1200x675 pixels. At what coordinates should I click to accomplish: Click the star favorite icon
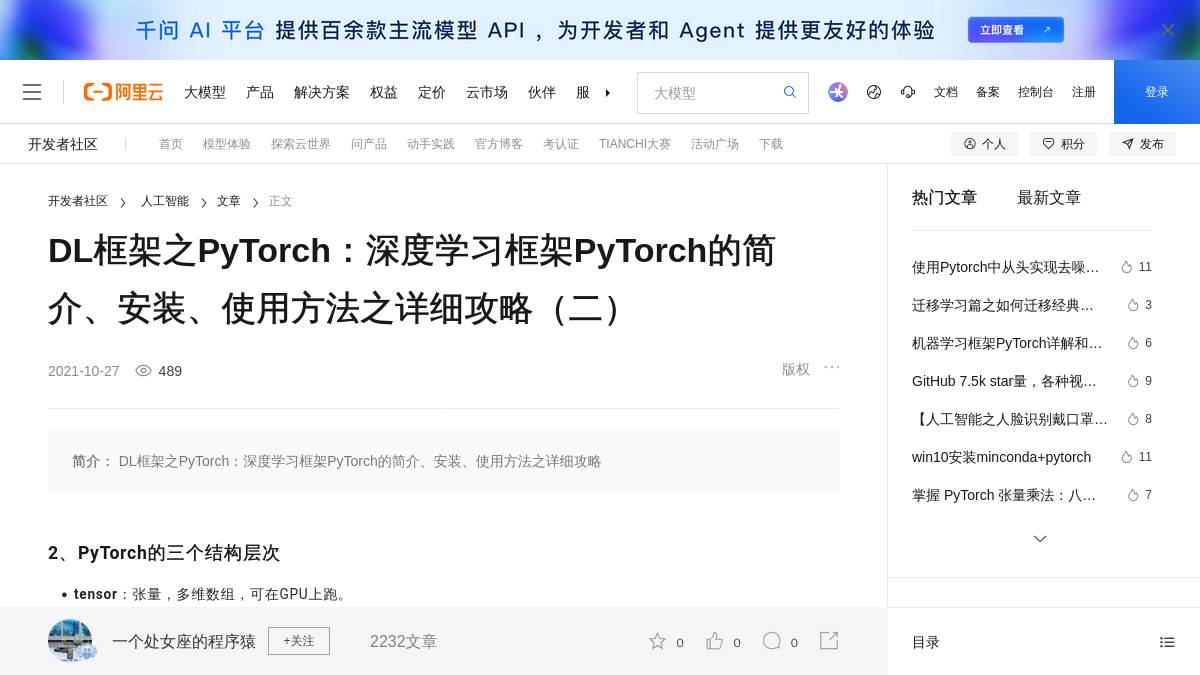click(x=657, y=641)
